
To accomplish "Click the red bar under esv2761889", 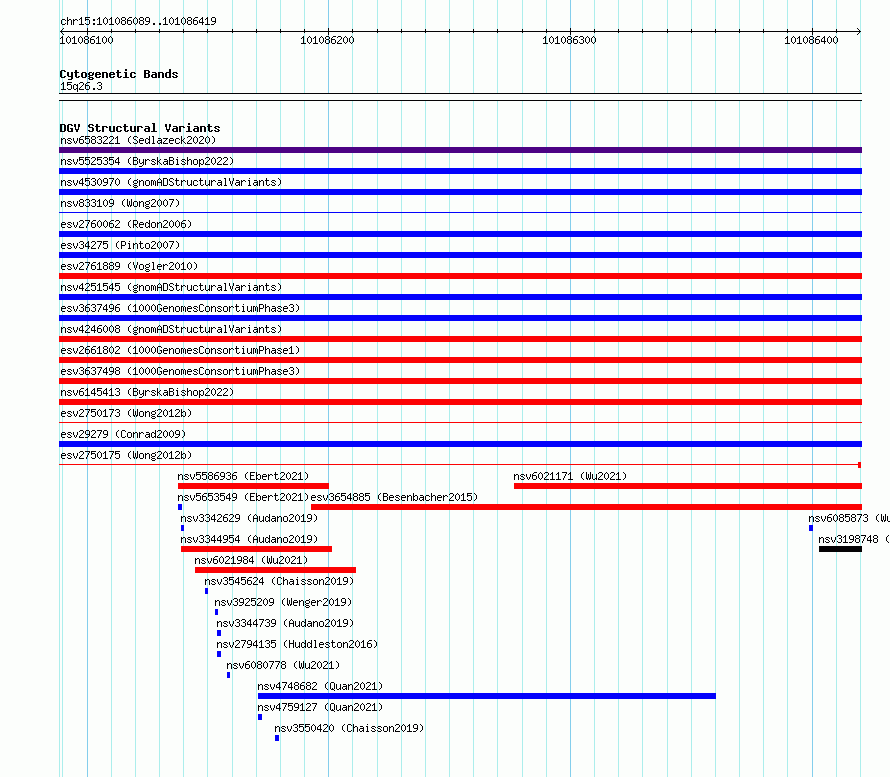I will click(460, 276).
